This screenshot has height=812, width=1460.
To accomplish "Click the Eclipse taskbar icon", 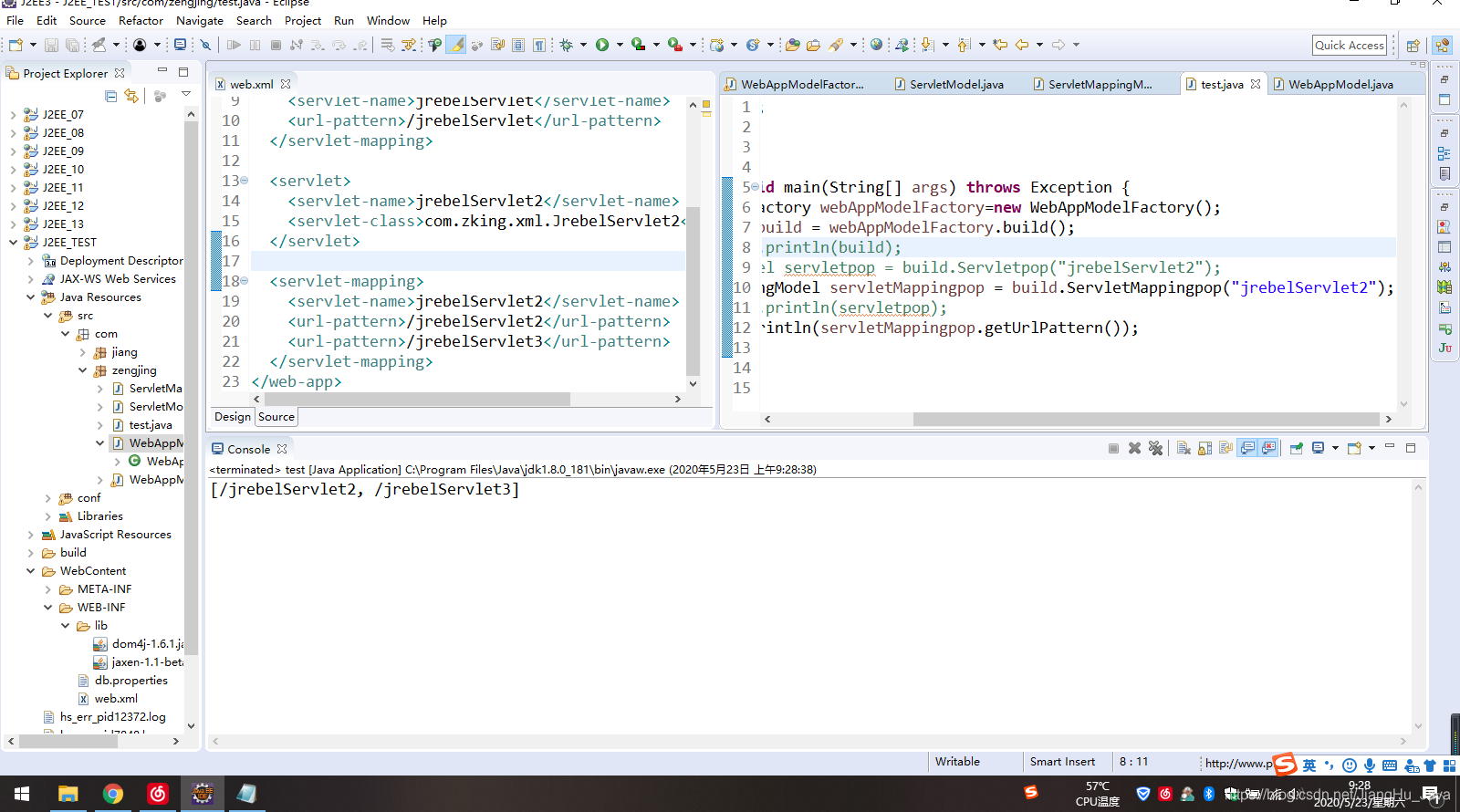I will (203, 794).
